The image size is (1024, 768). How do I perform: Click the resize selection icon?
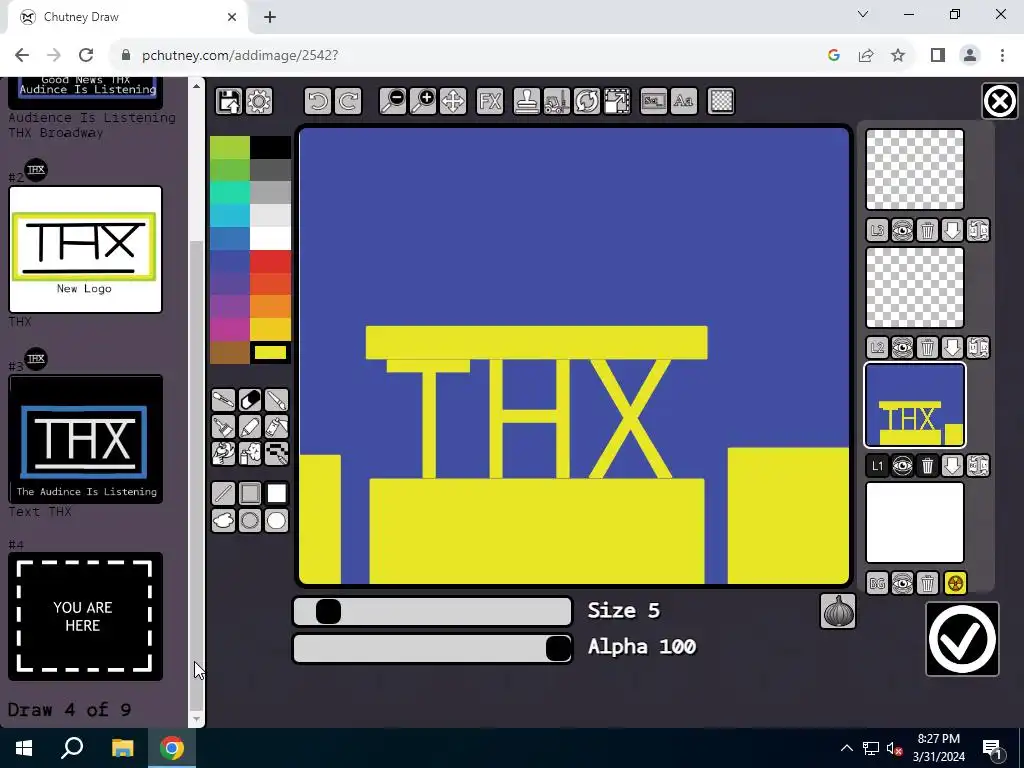(x=616, y=101)
